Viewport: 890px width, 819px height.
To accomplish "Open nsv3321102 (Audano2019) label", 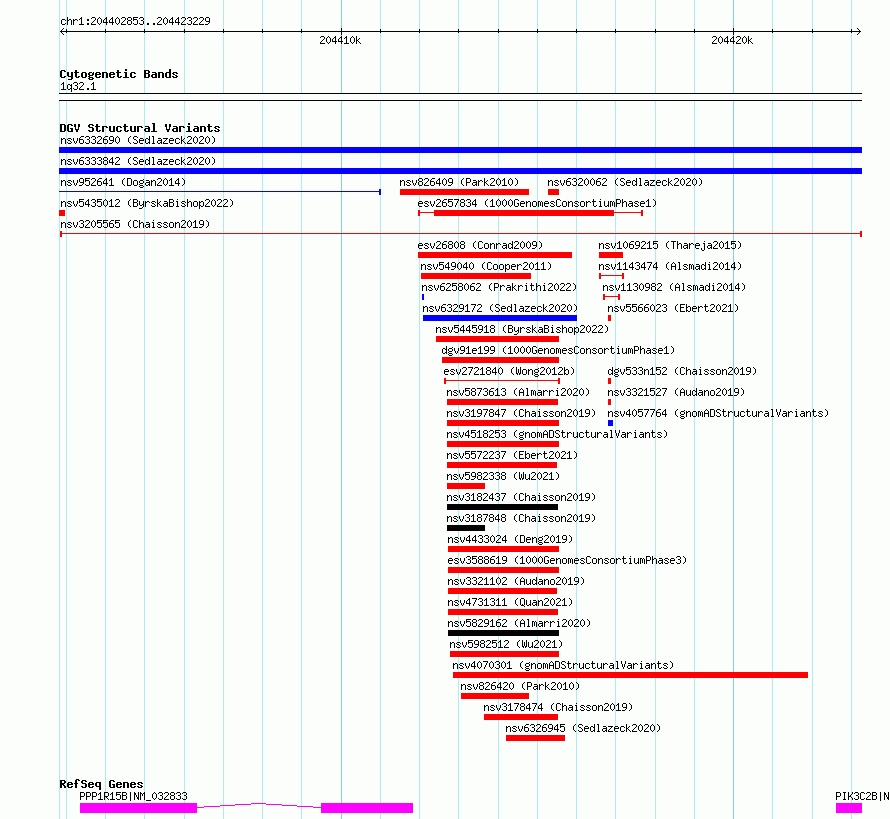I will pyautogui.click(x=516, y=581).
